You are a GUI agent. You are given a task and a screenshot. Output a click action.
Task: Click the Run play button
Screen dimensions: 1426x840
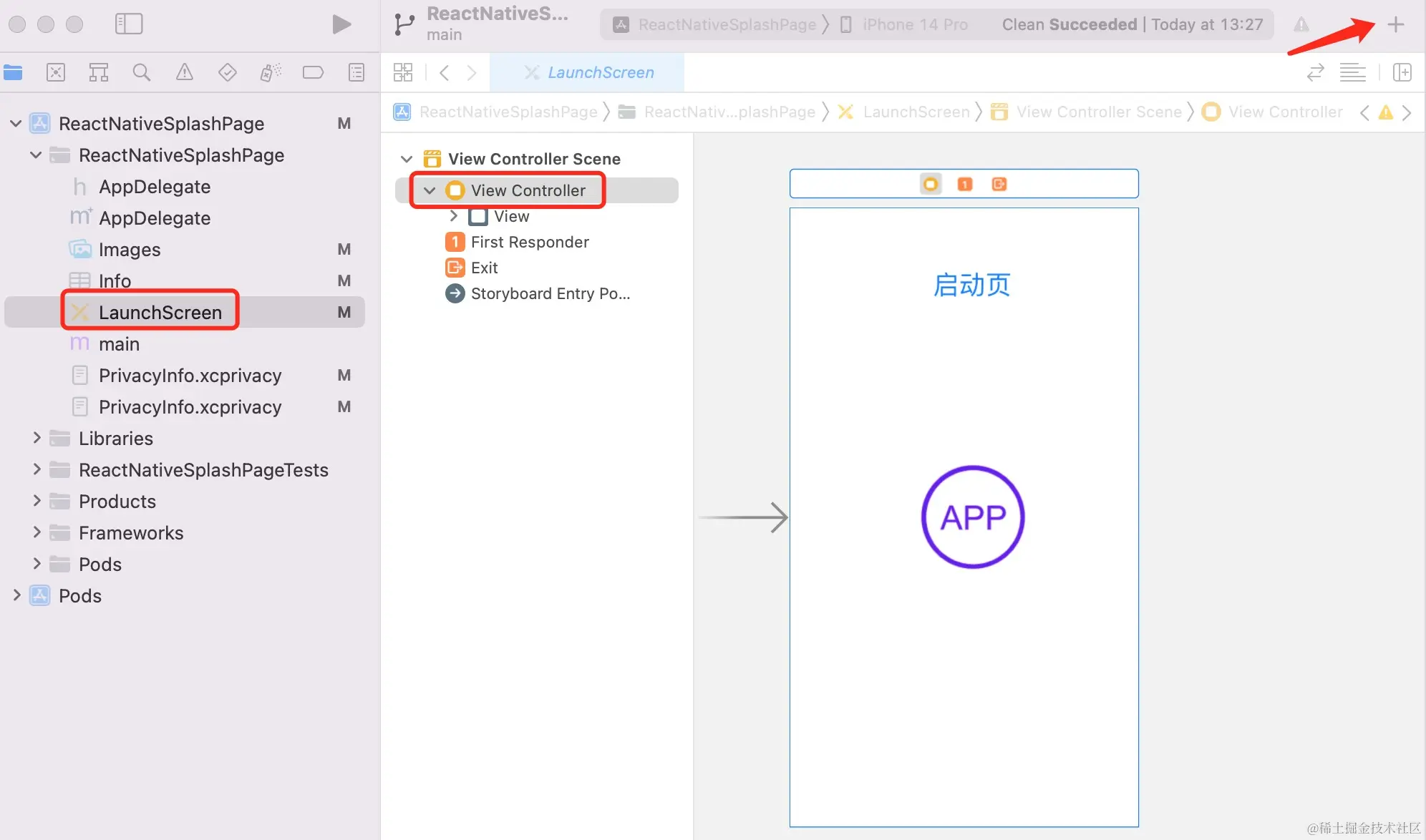point(341,24)
